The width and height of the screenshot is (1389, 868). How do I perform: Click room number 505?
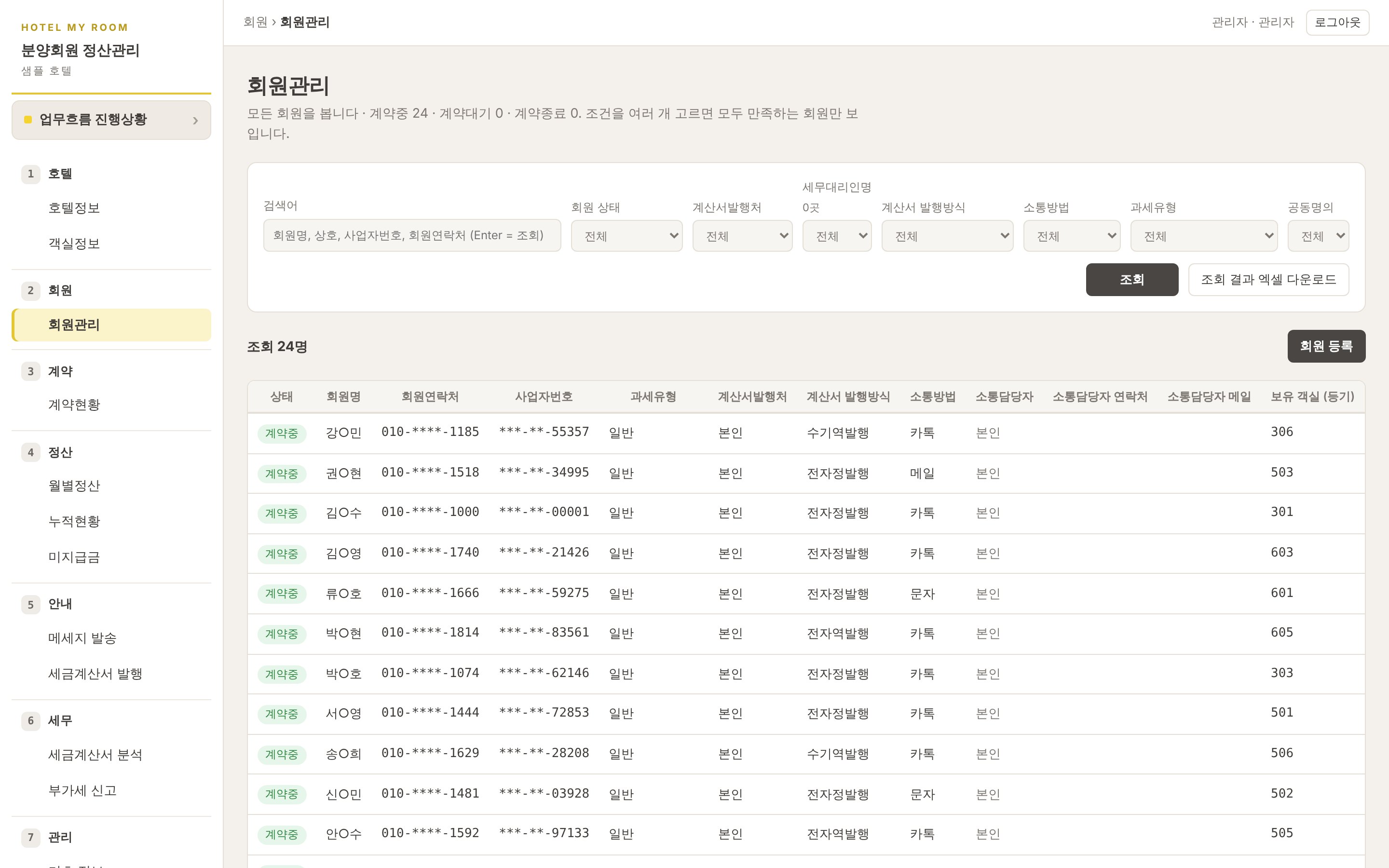pyautogui.click(x=1281, y=833)
